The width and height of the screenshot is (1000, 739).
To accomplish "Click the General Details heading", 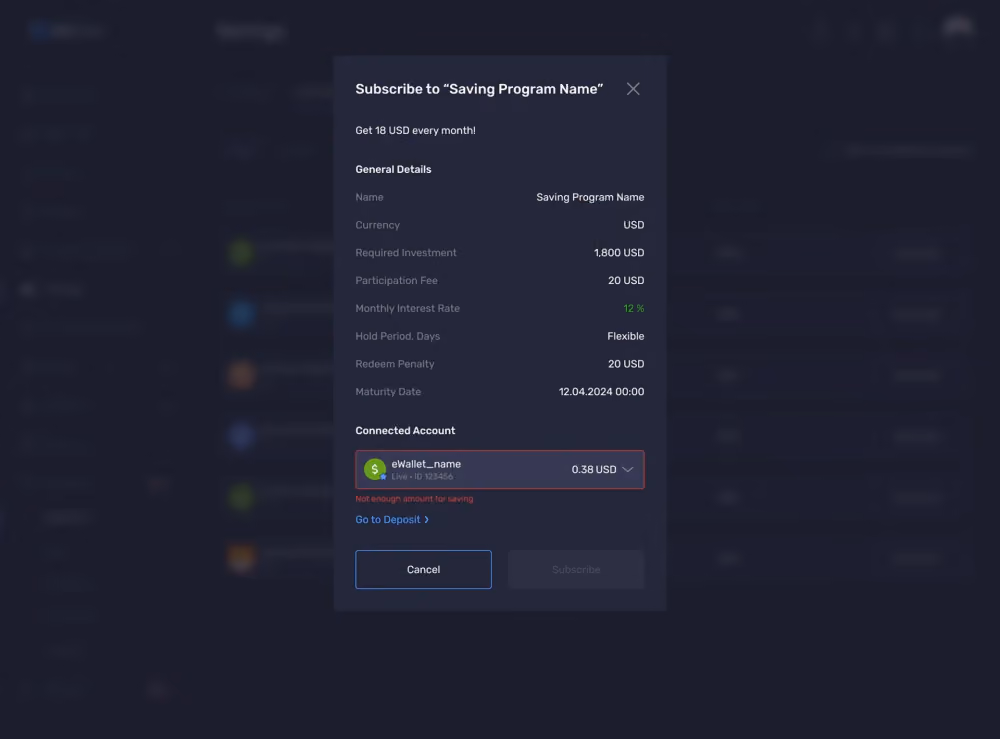I will tap(393, 170).
